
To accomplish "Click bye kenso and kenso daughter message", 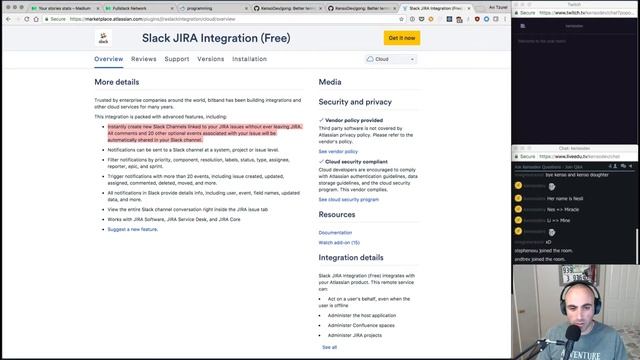I will click(x=577, y=175).
